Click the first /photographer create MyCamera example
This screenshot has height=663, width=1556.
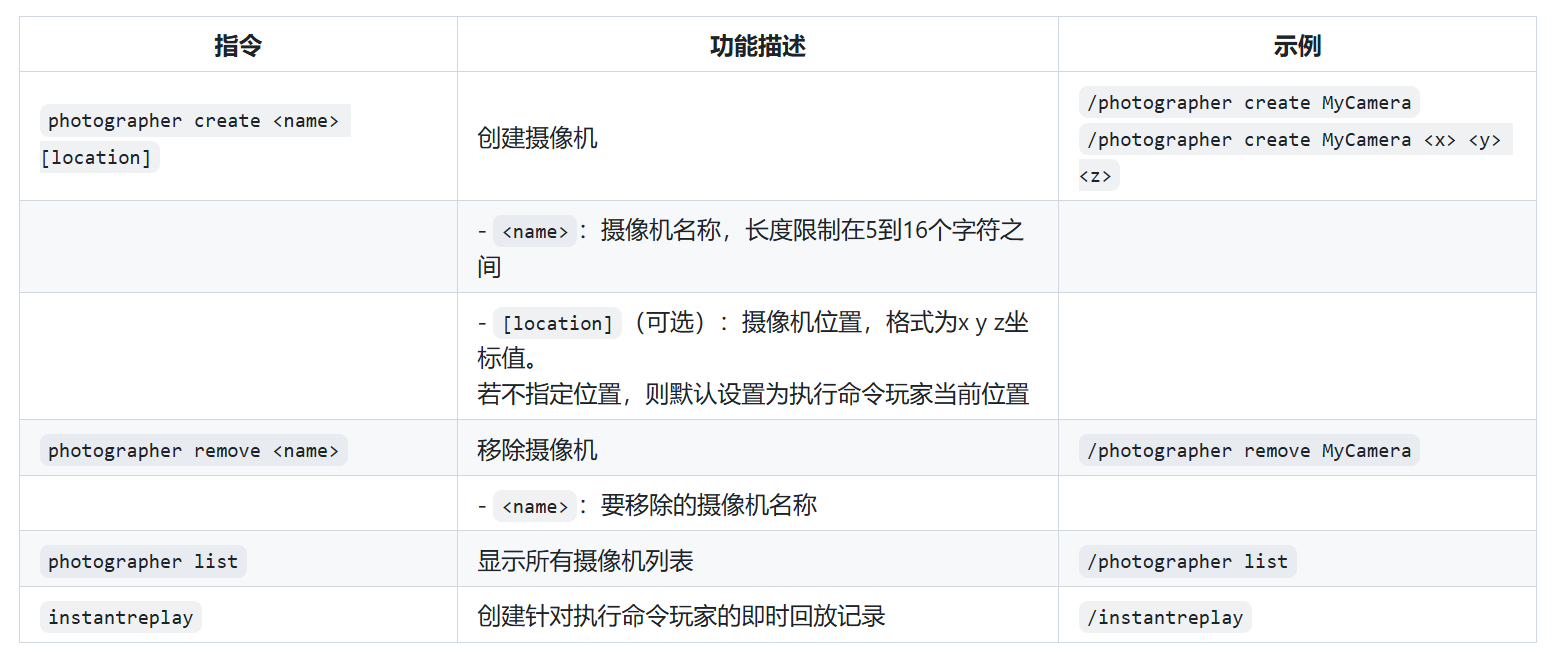(x=1249, y=103)
